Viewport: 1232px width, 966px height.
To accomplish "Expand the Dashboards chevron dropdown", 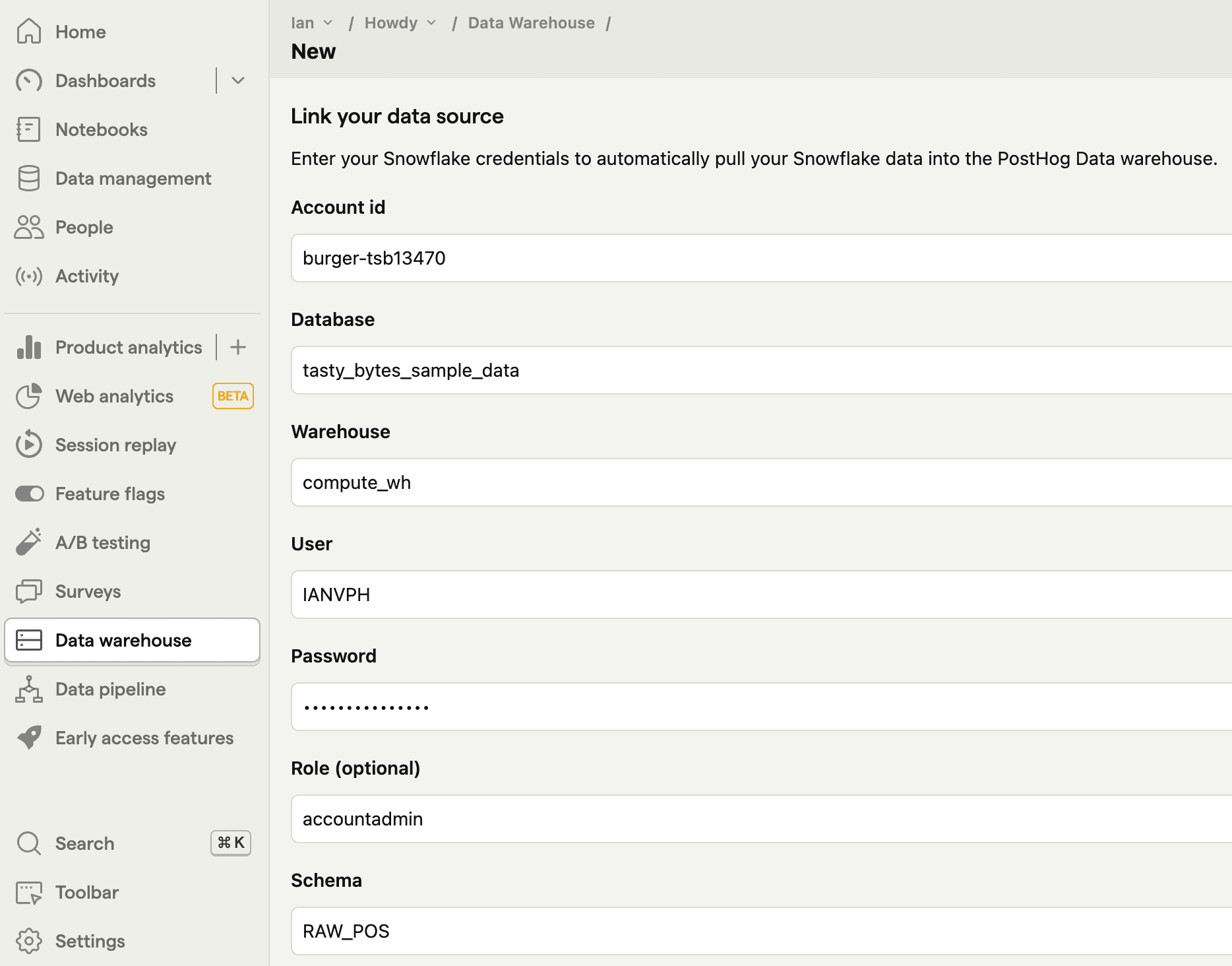I will tap(238, 80).
